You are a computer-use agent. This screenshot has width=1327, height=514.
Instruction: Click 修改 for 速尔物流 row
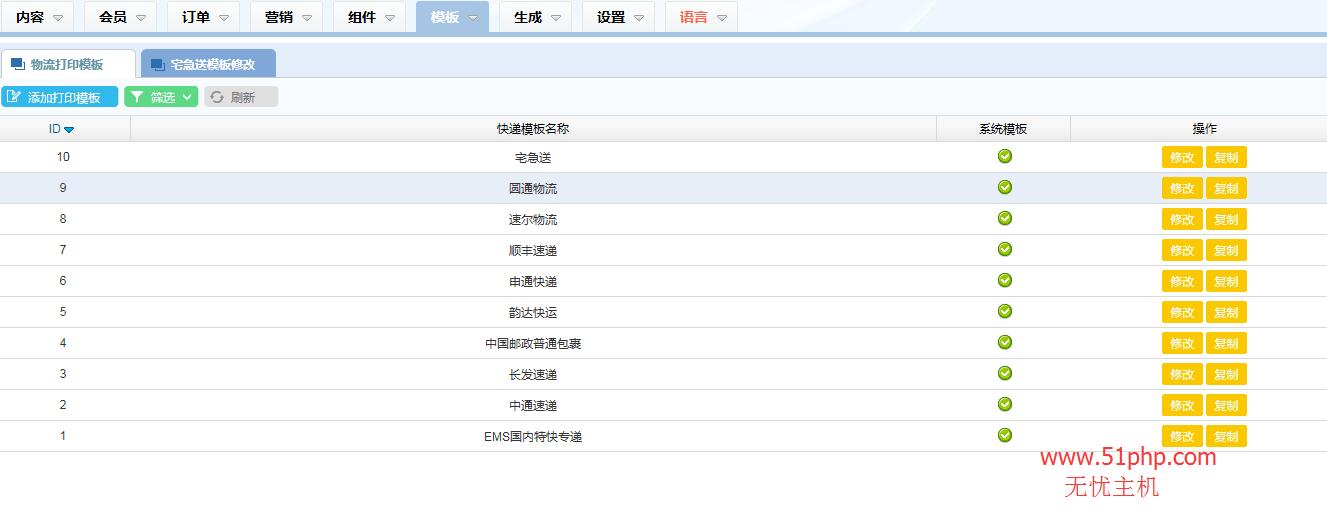(x=1182, y=219)
